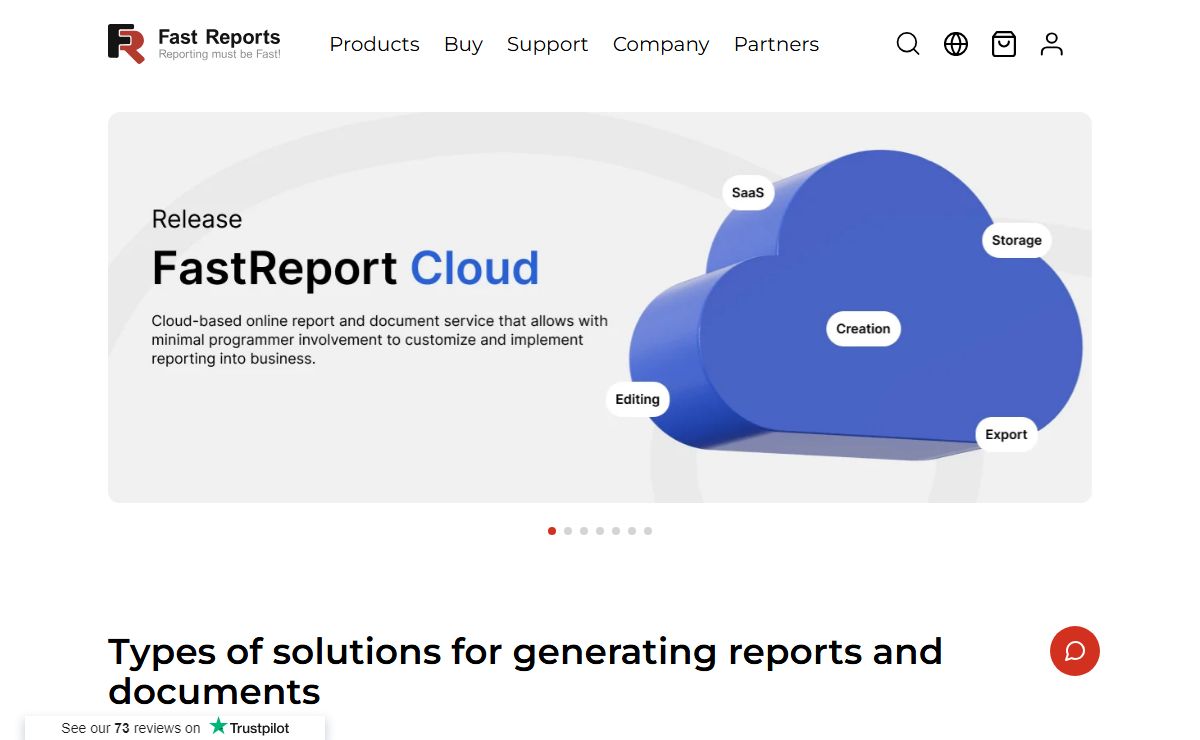The width and height of the screenshot is (1200, 740).
Task: Click the Trustpilot star logo
Action: 218,727
